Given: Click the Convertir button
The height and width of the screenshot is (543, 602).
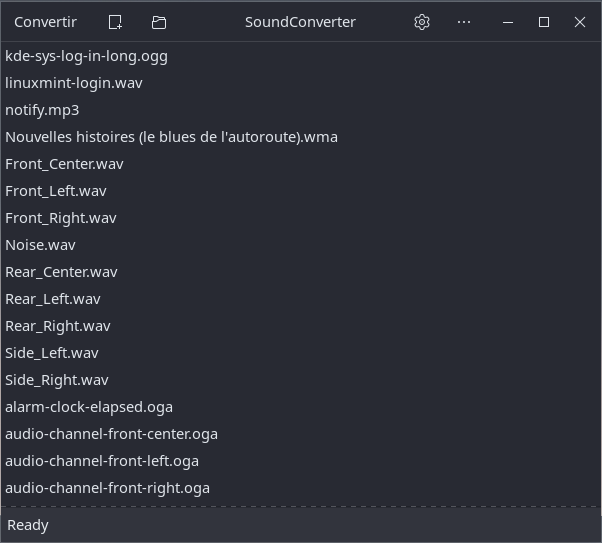Looking at the screenshot, I should pos(45,22).
